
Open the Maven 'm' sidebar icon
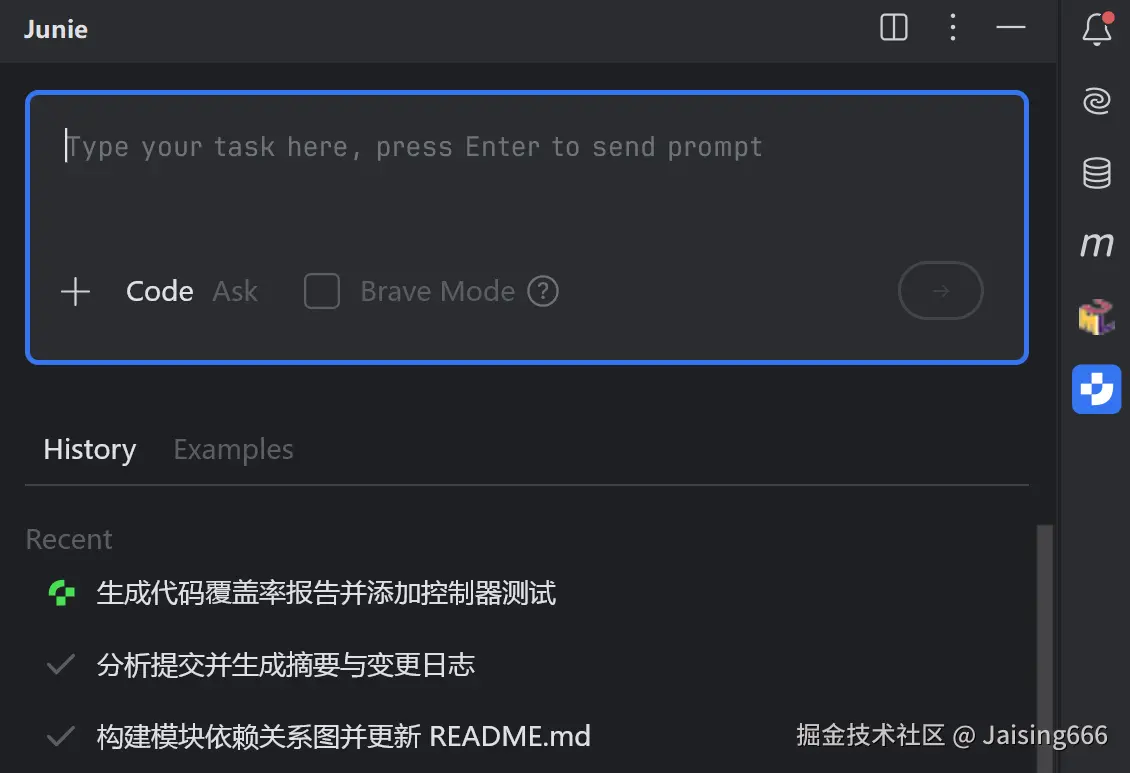coord(1097,244)
